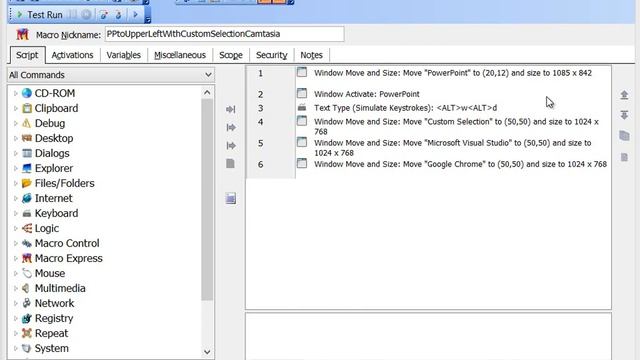Screen dimensions: 640x360
Task: Click the globe icon next to CD-ROM
Action: point(27,93)
